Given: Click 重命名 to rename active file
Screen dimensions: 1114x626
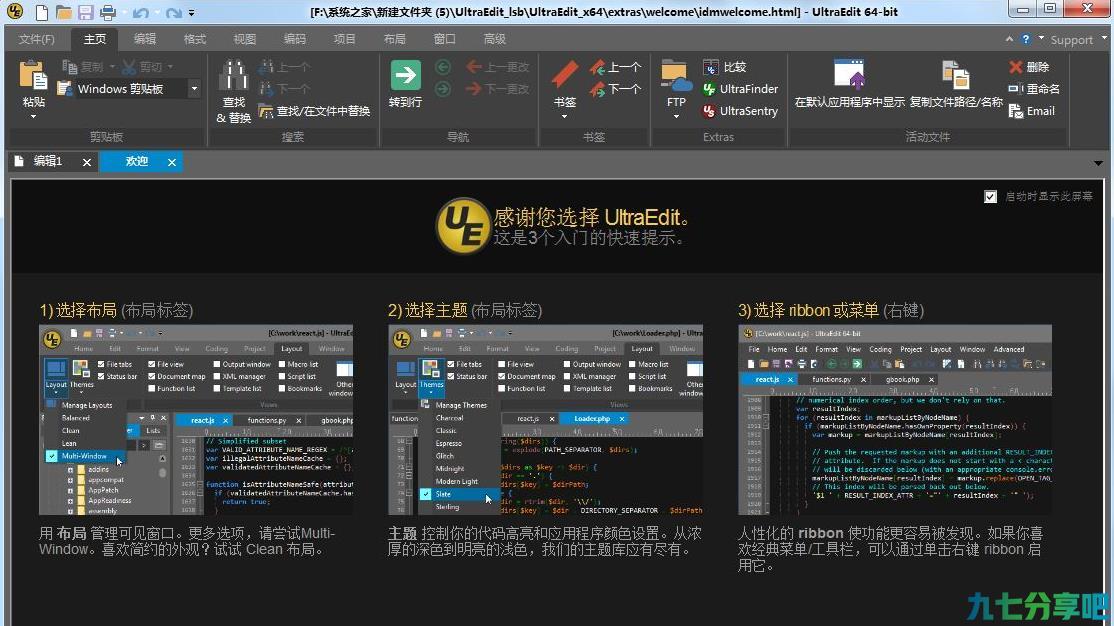Looking at the screenshot, I should pos(1034,89).
